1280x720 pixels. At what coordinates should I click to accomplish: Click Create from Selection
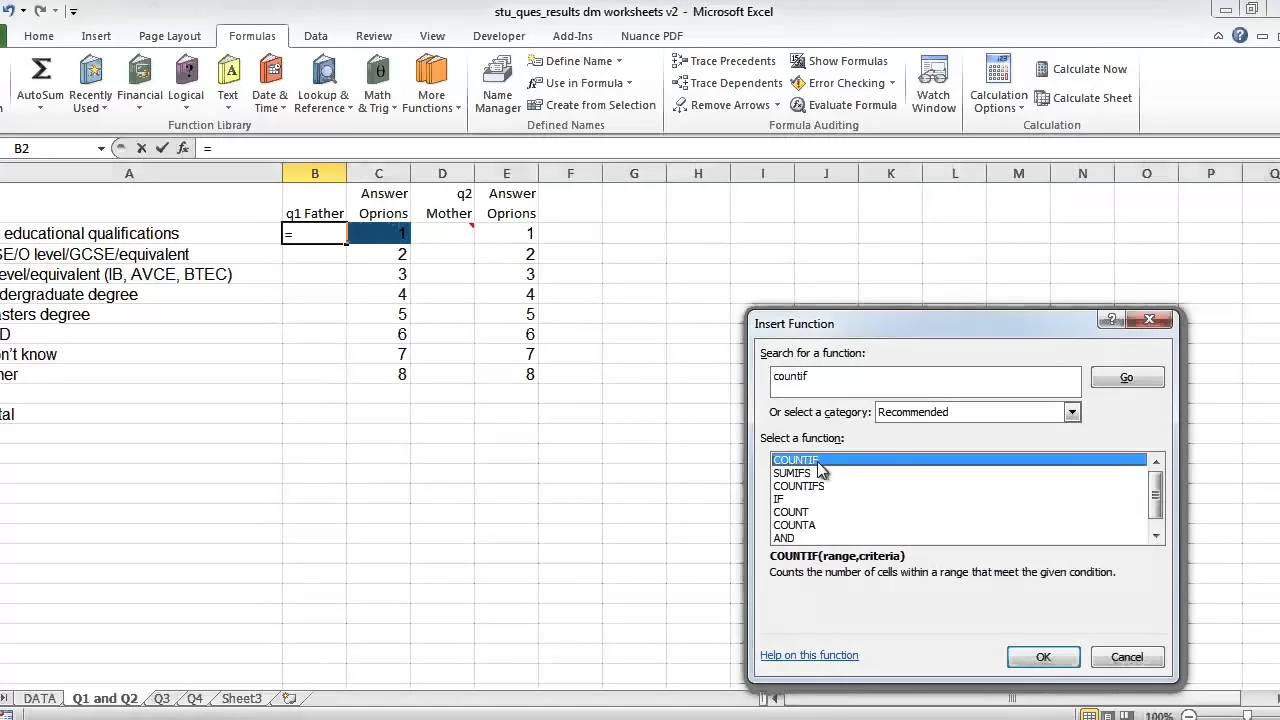592,105
